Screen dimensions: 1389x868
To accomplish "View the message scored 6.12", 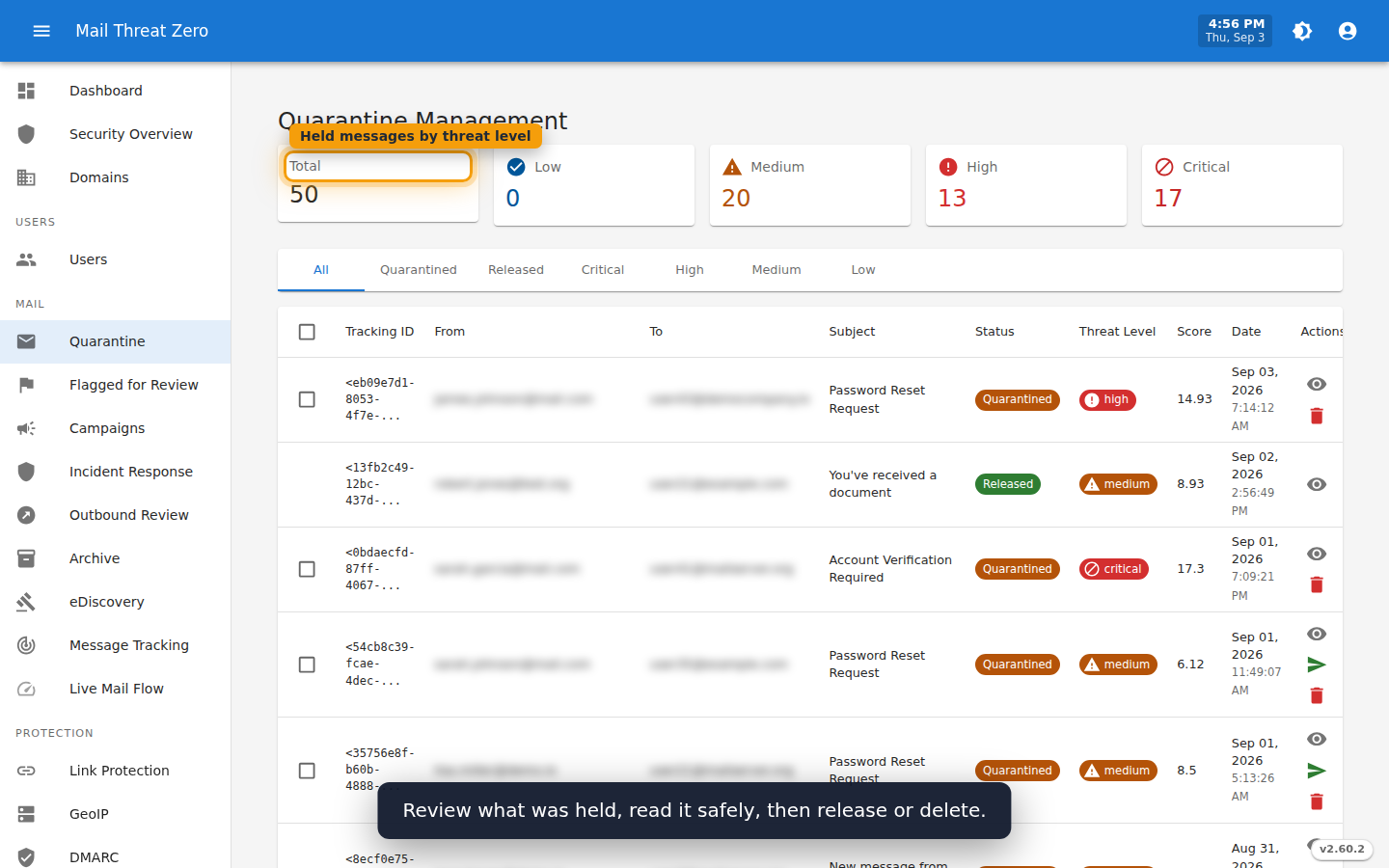I will tap(1317, 634).
